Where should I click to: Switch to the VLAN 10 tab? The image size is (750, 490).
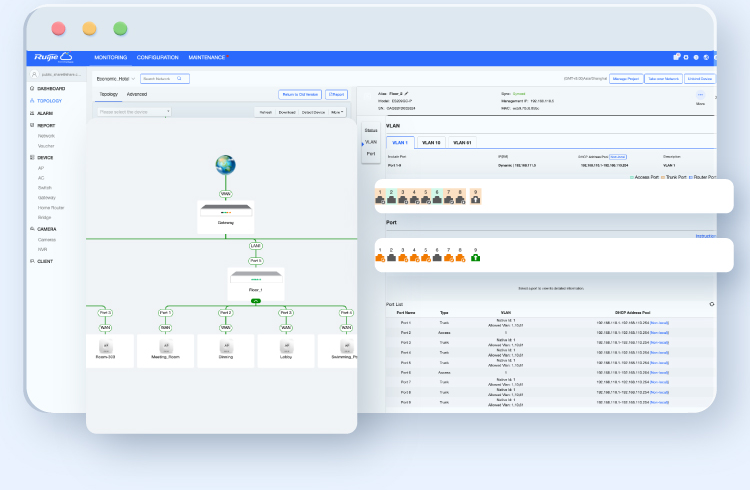pos(431,143)
